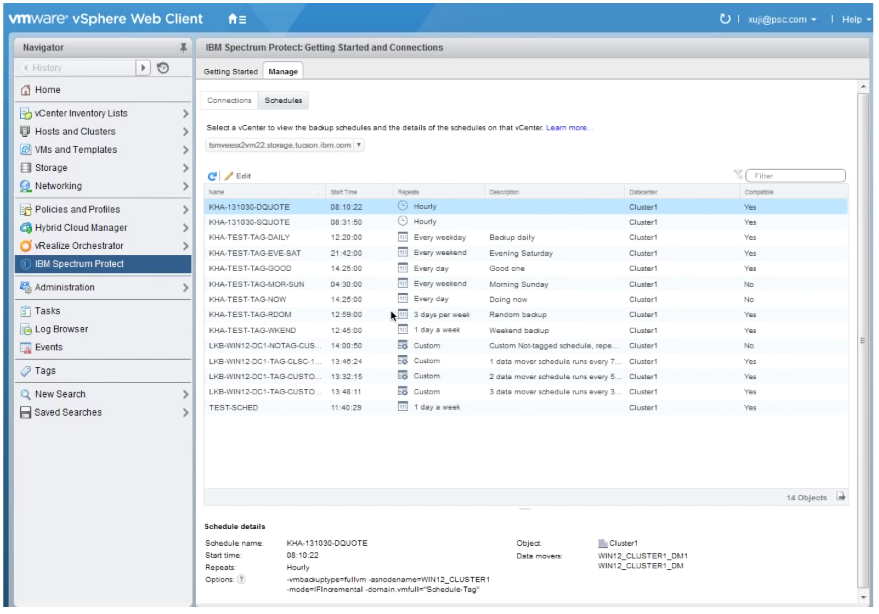Click the Home house icon
Image resolution: width=879 pixels, height=614 pixels.
[x=25, y=90]
